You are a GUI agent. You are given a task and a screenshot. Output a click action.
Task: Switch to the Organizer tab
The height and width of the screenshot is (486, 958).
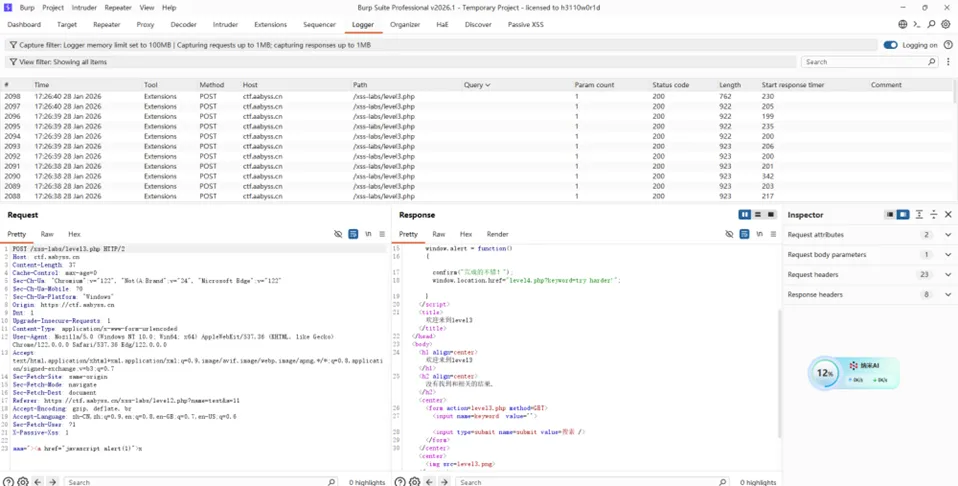pyautogui.click(x=405, y=24)
